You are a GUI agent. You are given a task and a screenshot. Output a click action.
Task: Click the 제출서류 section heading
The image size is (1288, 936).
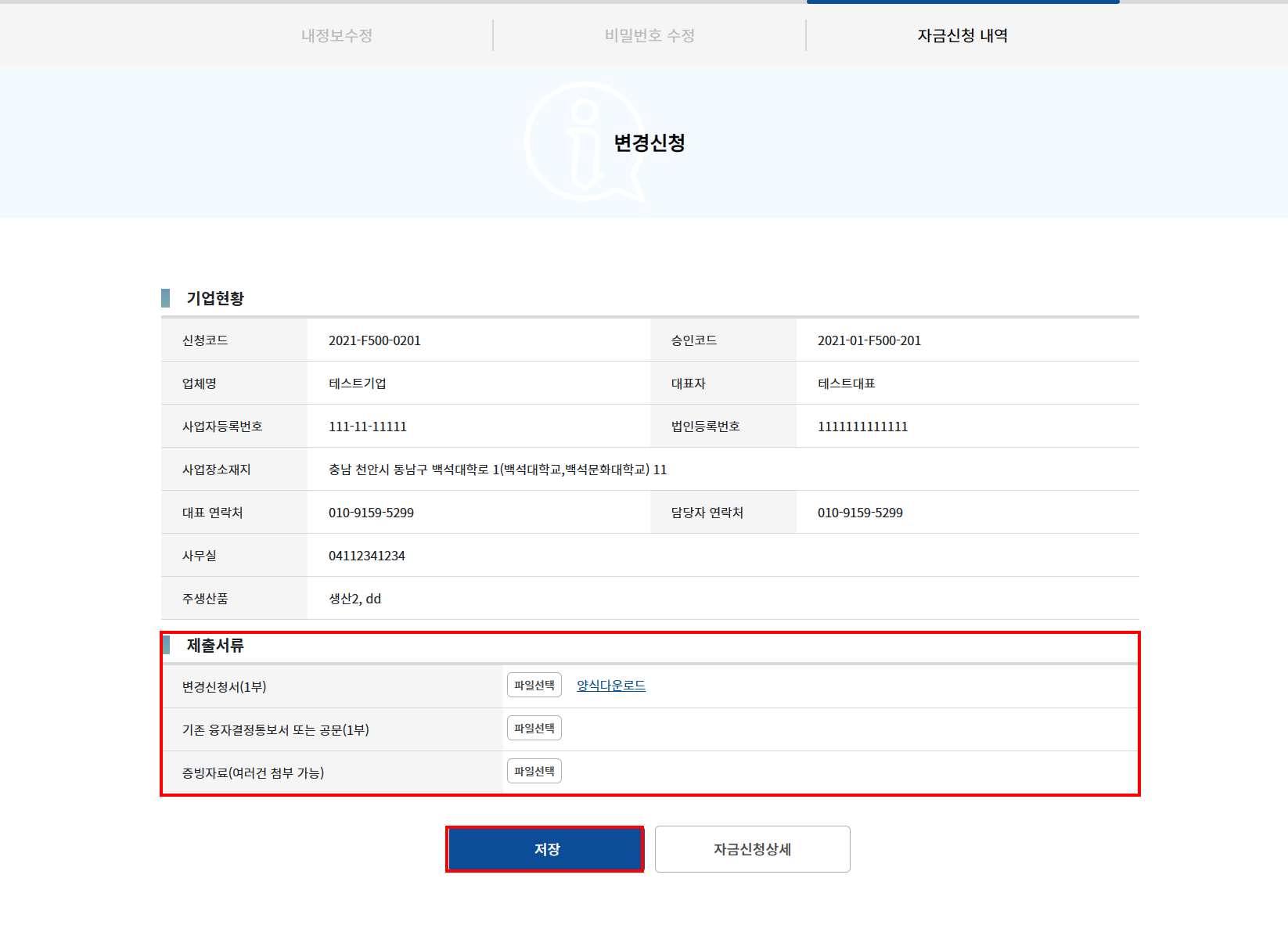point(215,646)
